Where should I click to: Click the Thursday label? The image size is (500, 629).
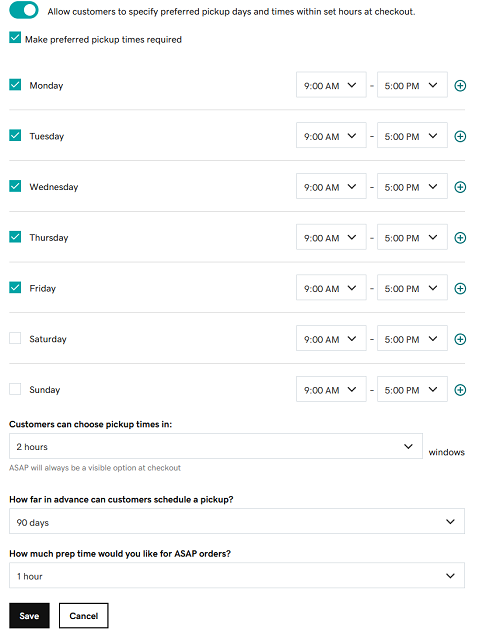tap(49, 238)
